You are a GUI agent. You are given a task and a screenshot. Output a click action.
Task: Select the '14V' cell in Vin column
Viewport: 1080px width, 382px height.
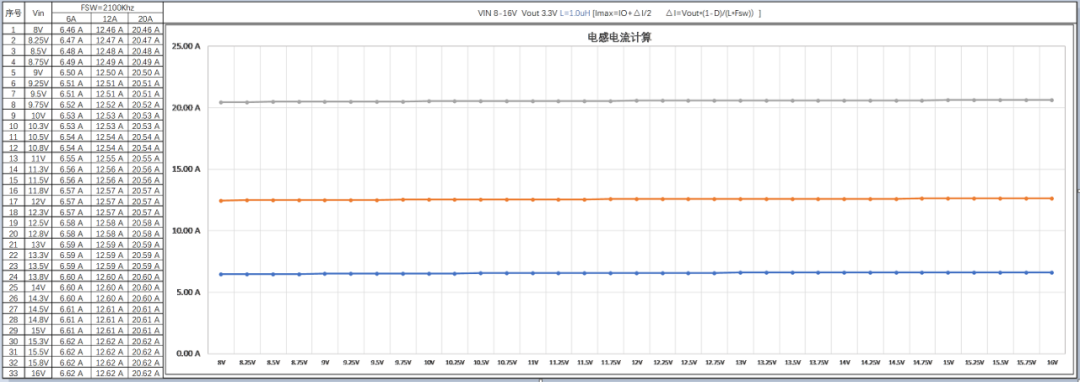click(39, 287)
